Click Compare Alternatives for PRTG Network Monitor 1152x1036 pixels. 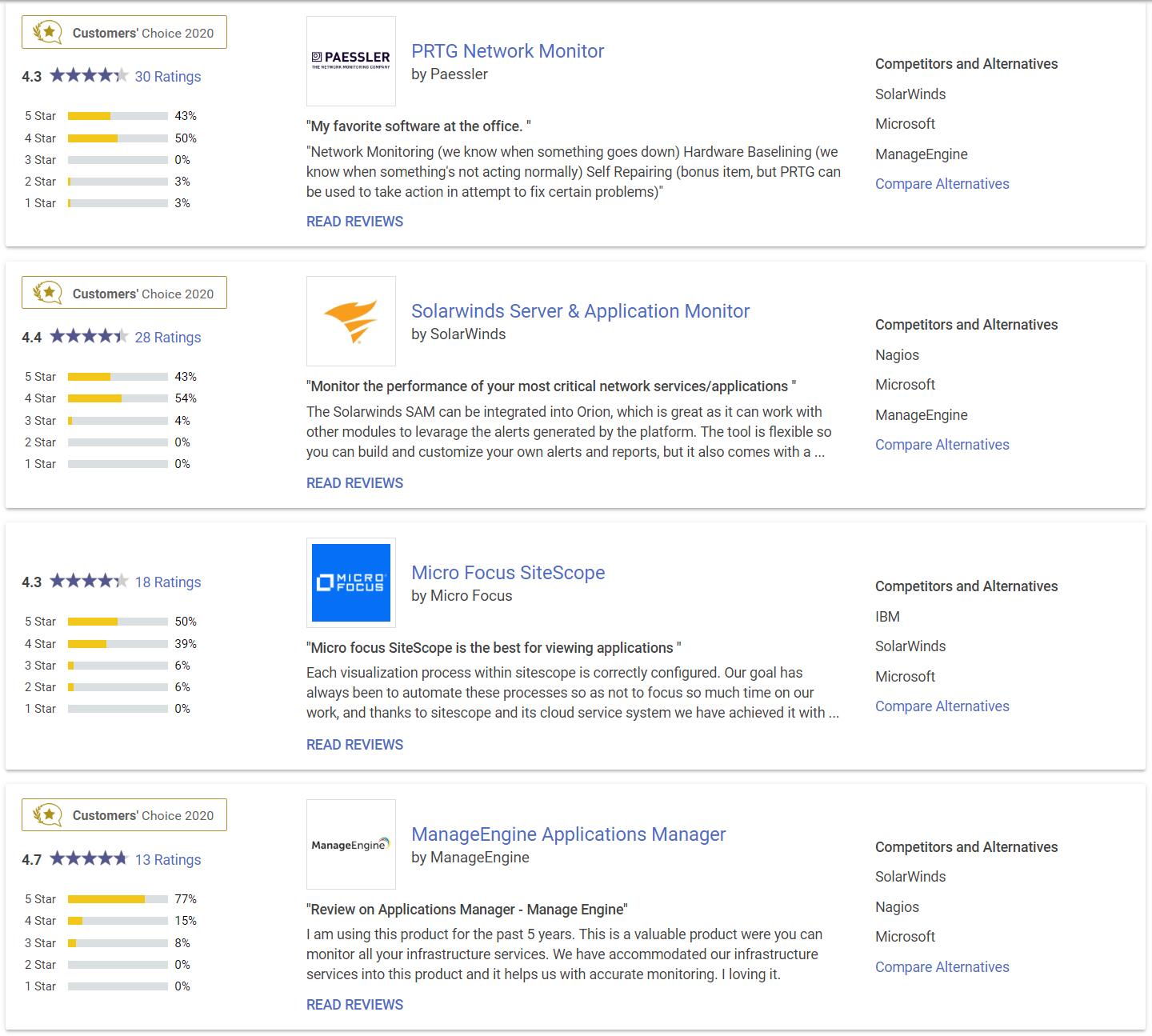(942, 184)
